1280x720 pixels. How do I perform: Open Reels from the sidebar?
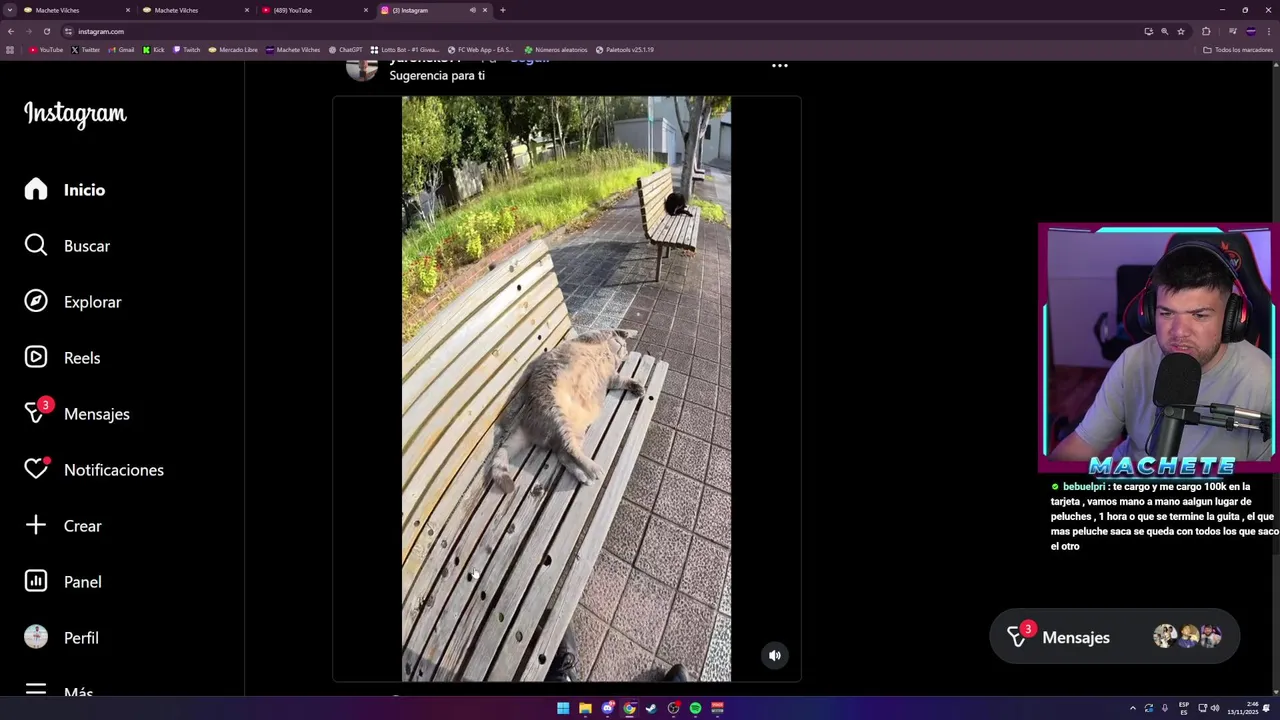(x=62, y=358)
